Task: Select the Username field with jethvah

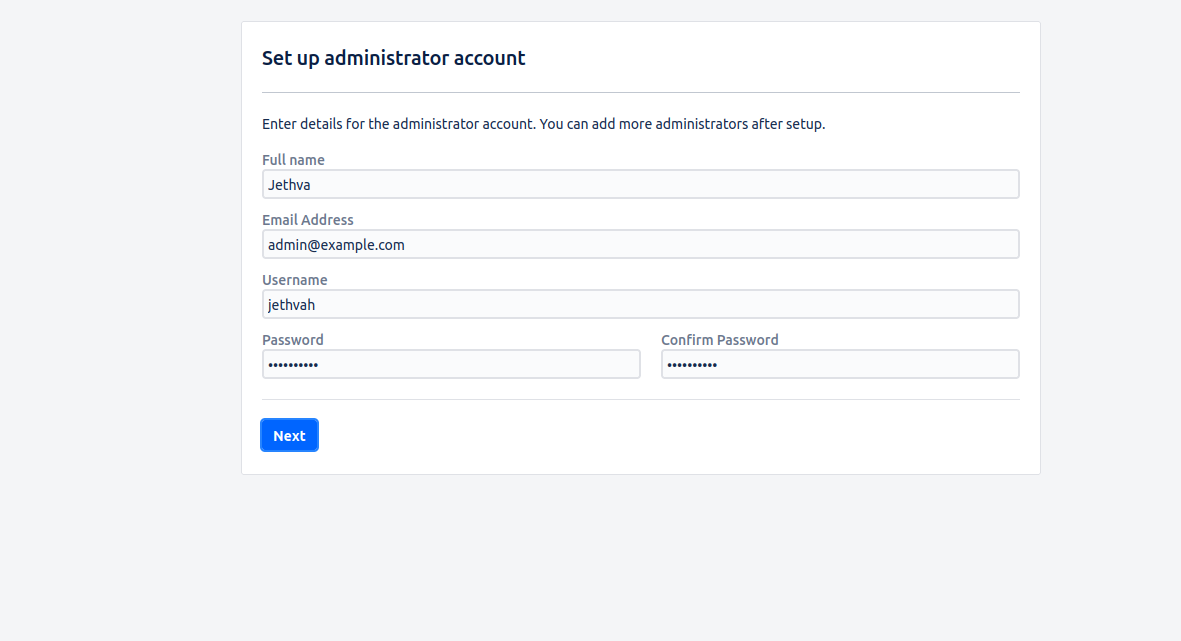Action: click(x=640, y=304)
